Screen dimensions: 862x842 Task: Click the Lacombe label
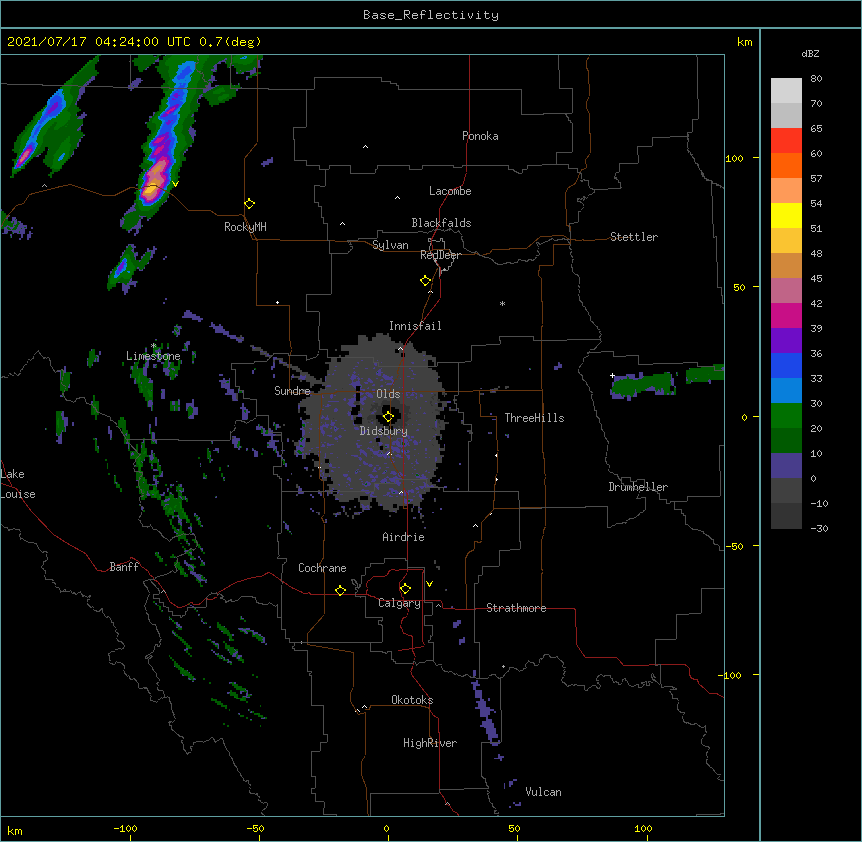[450, 191]
